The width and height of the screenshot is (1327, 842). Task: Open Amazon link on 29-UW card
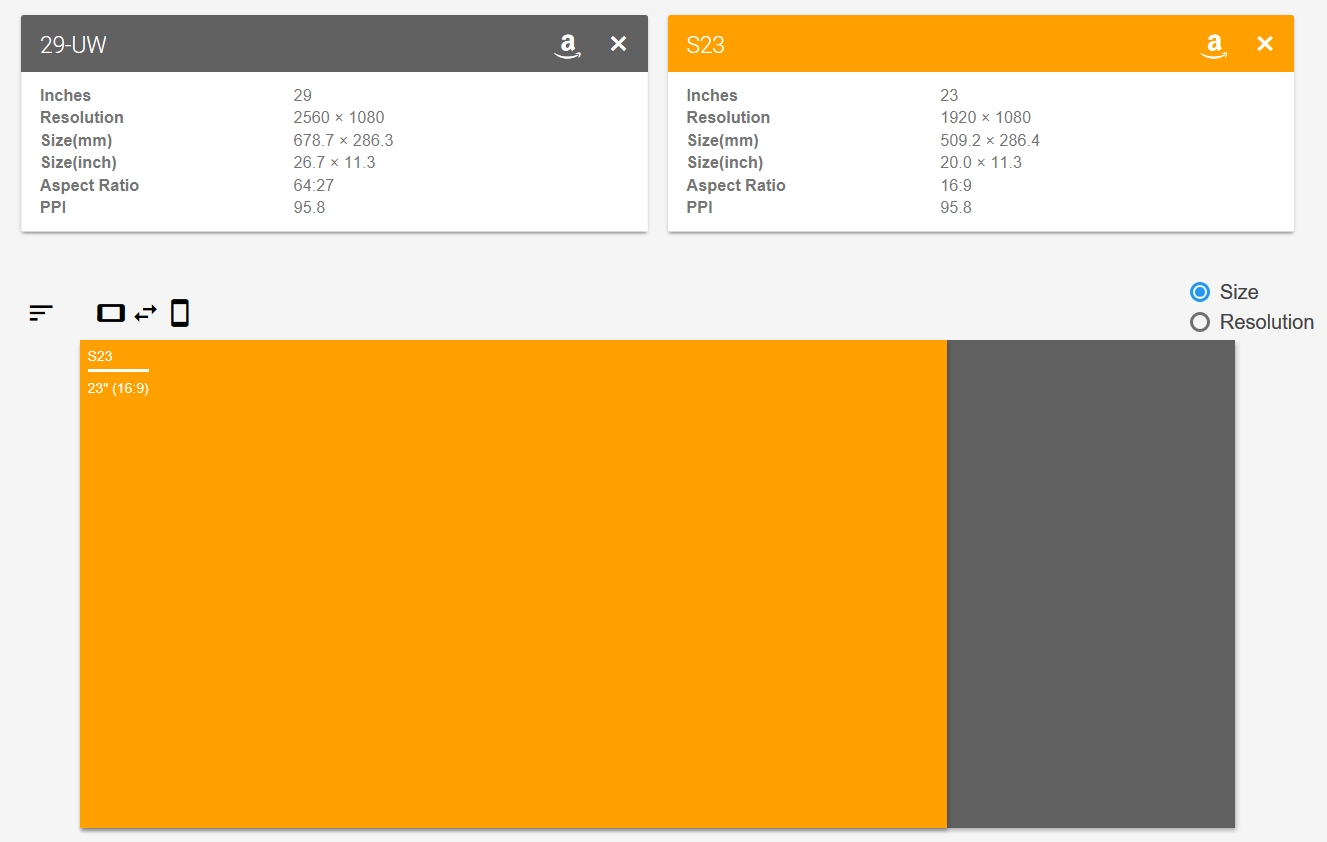[x=568, y=45]
